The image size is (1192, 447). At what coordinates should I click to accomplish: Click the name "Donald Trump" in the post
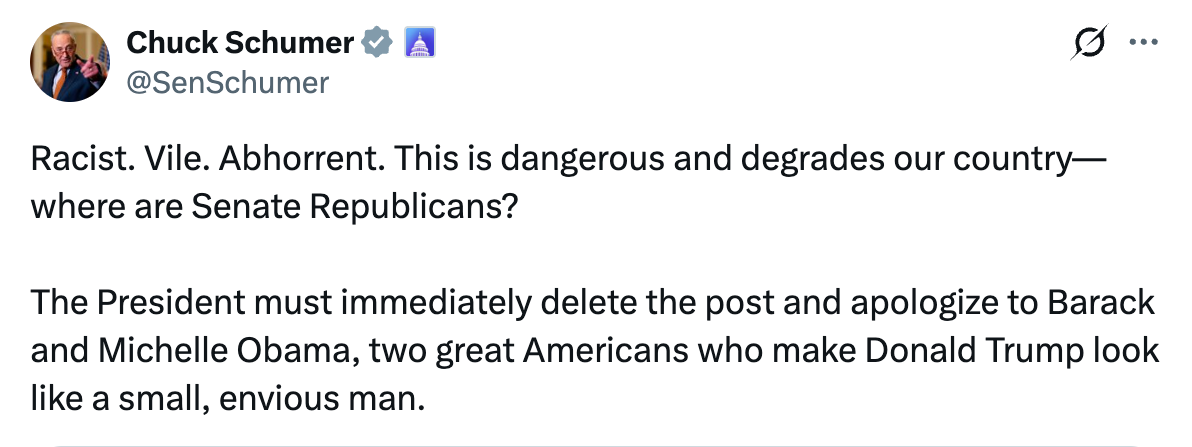(959, 351)
